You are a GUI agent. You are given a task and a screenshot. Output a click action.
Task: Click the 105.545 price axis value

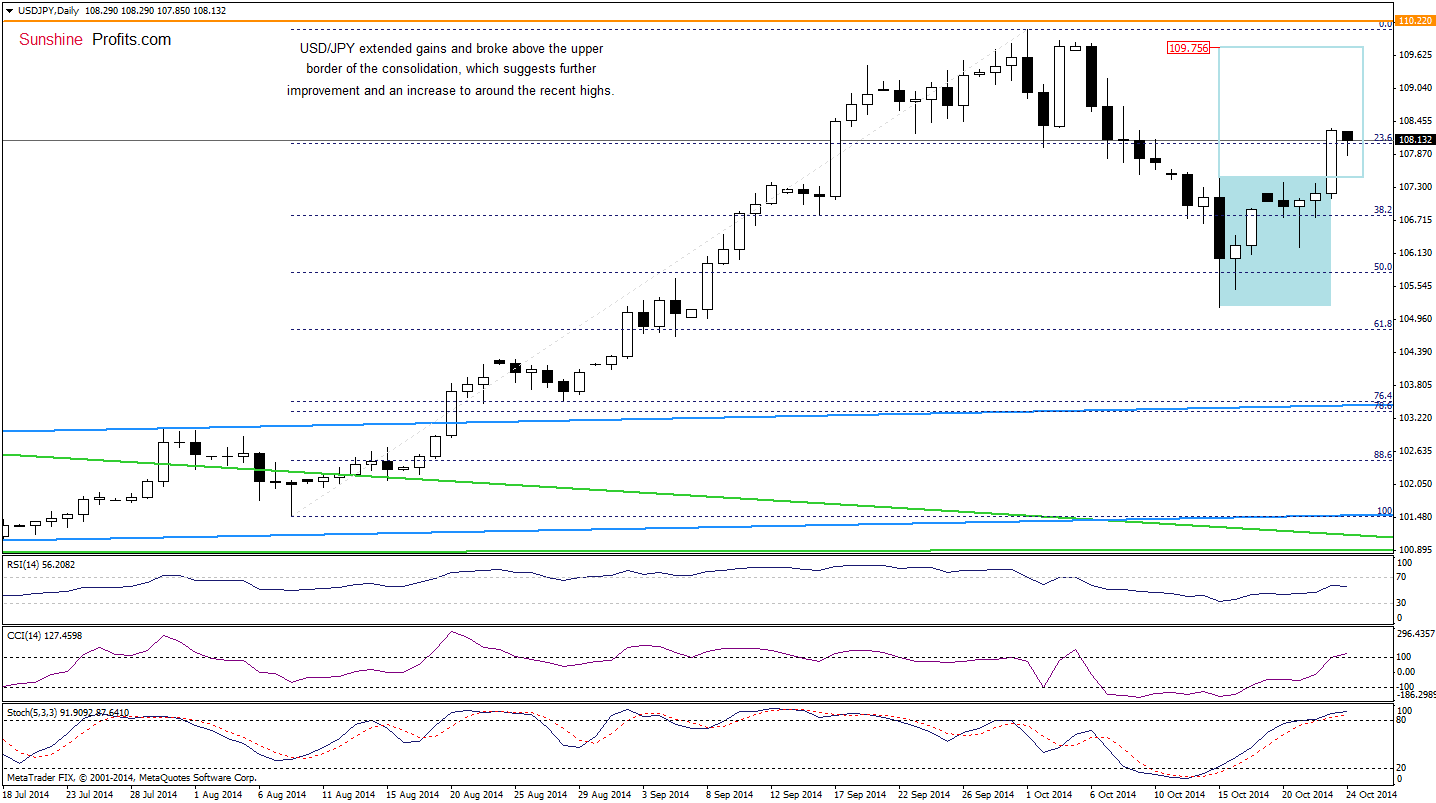pos(1415,286)
